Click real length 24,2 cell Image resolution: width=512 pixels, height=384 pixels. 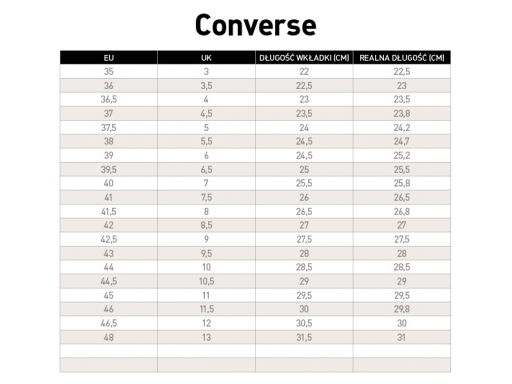(402, 127)
